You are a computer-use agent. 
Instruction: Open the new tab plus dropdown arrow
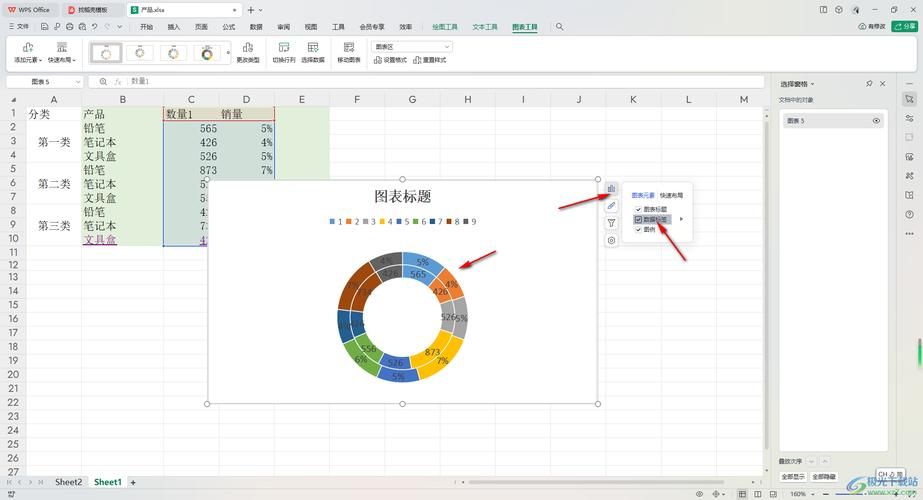(x=261, y=10)
